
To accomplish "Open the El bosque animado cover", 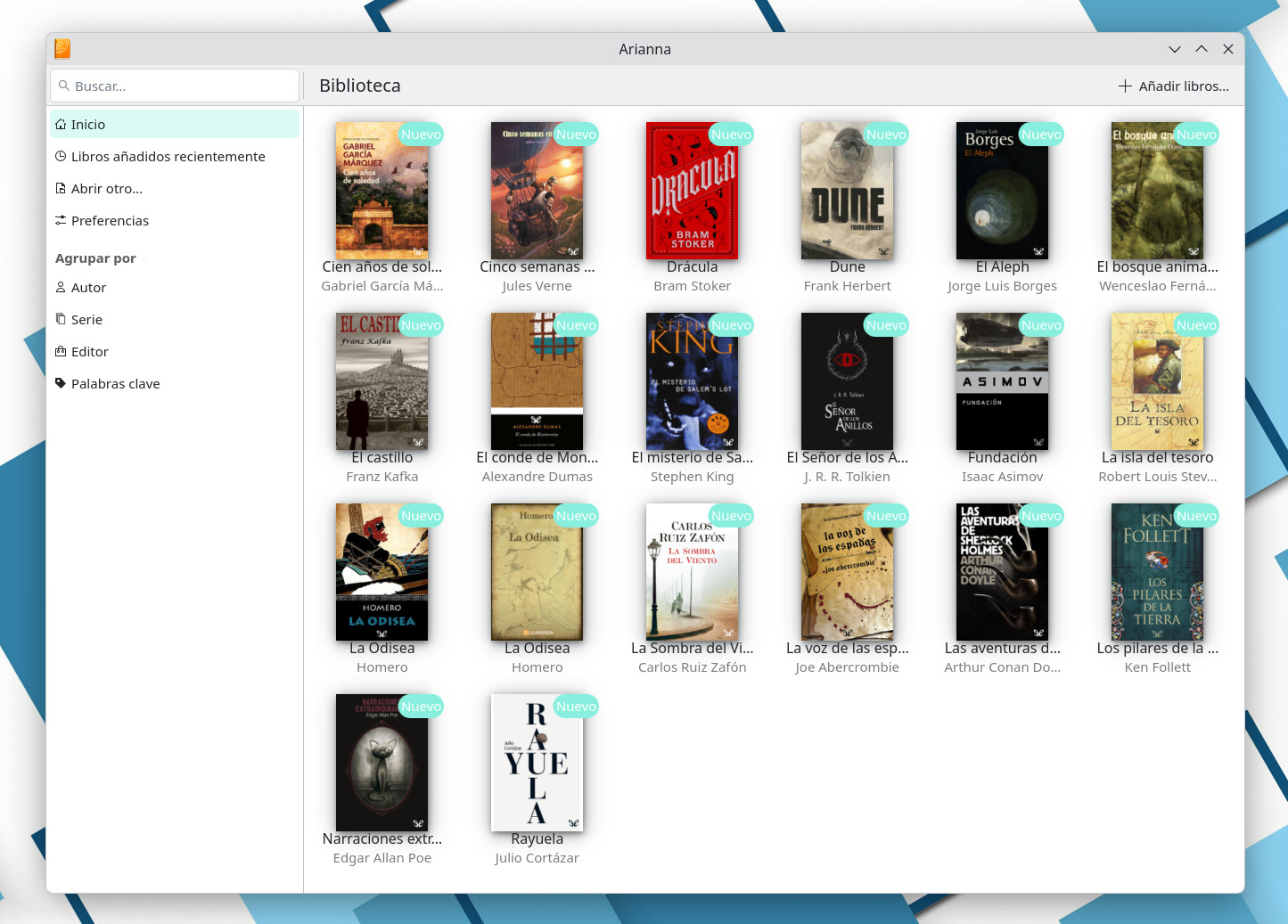I will [x=1157, y=191].
